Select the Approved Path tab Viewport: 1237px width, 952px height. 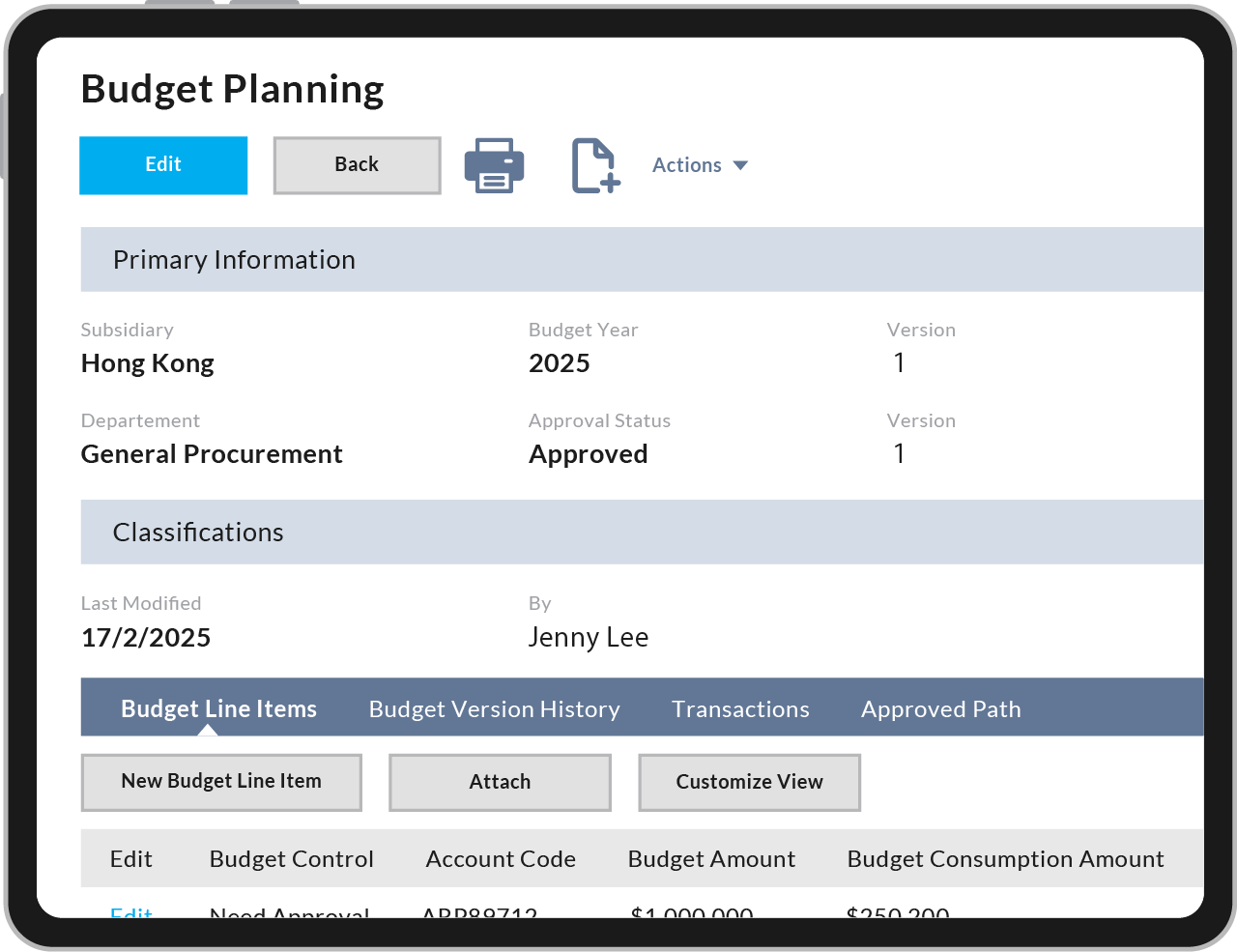940,708
